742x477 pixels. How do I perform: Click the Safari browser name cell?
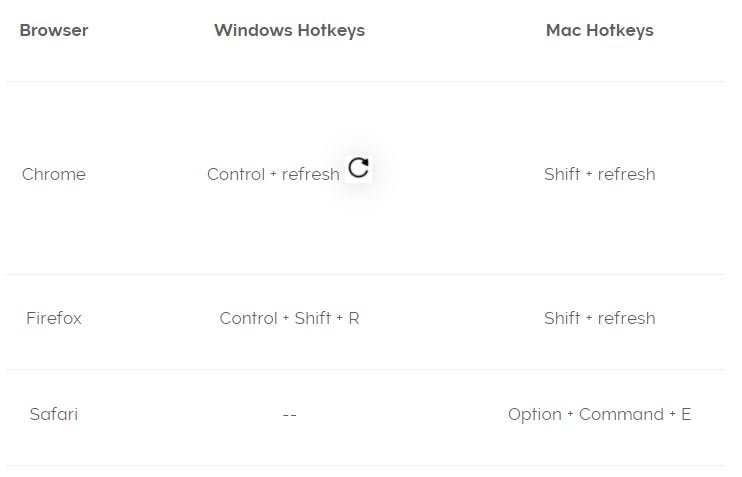pyautogui.click(x=54, y=414)
